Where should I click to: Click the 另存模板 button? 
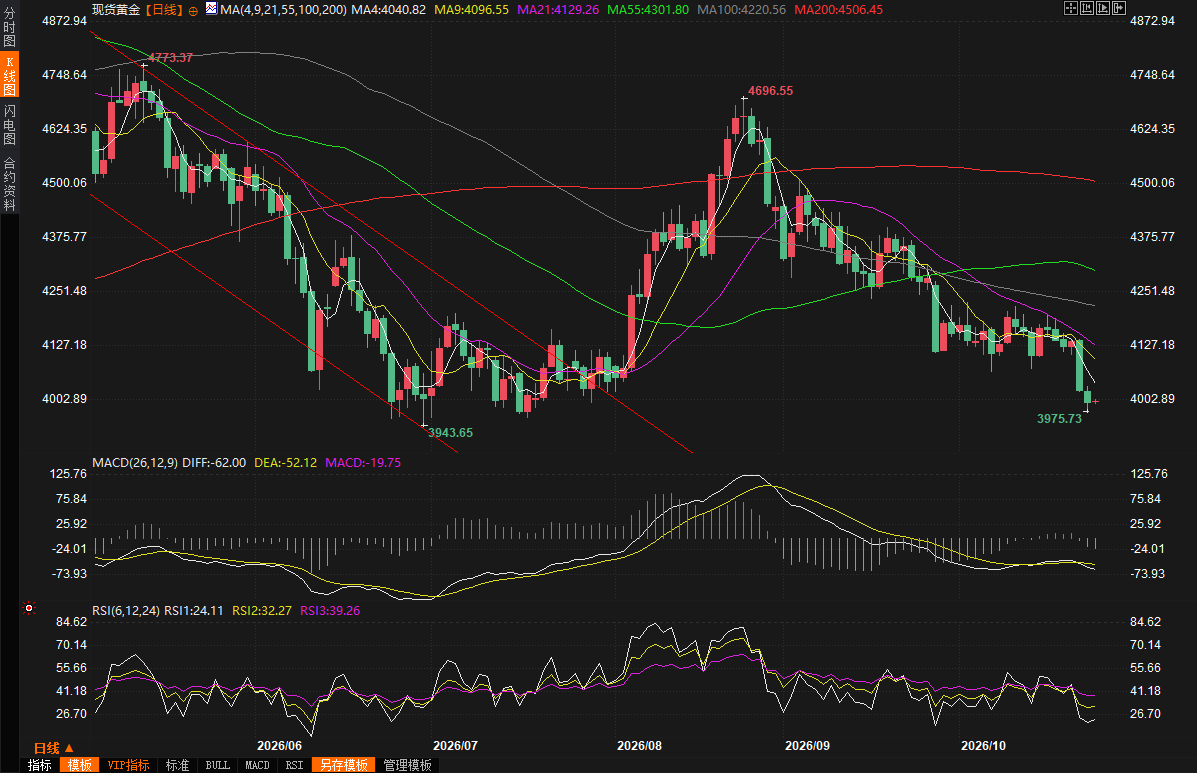344,765
